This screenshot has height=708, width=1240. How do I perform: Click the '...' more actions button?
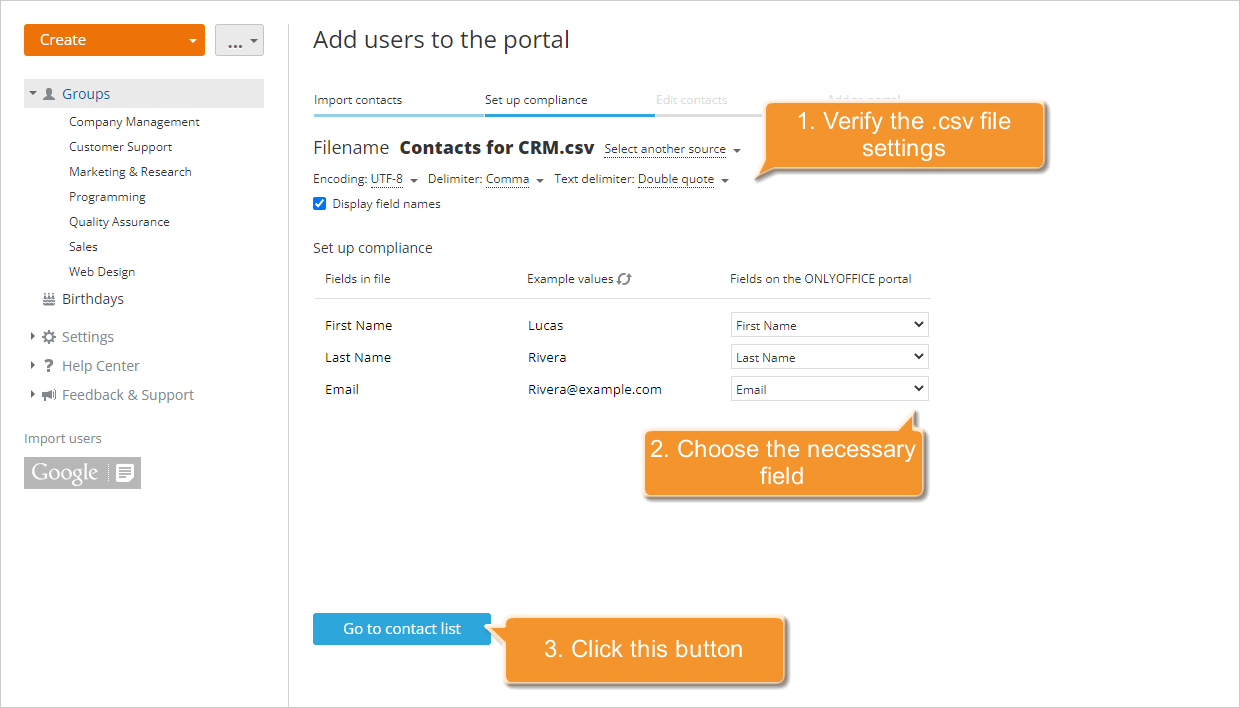tap(239, 40)
